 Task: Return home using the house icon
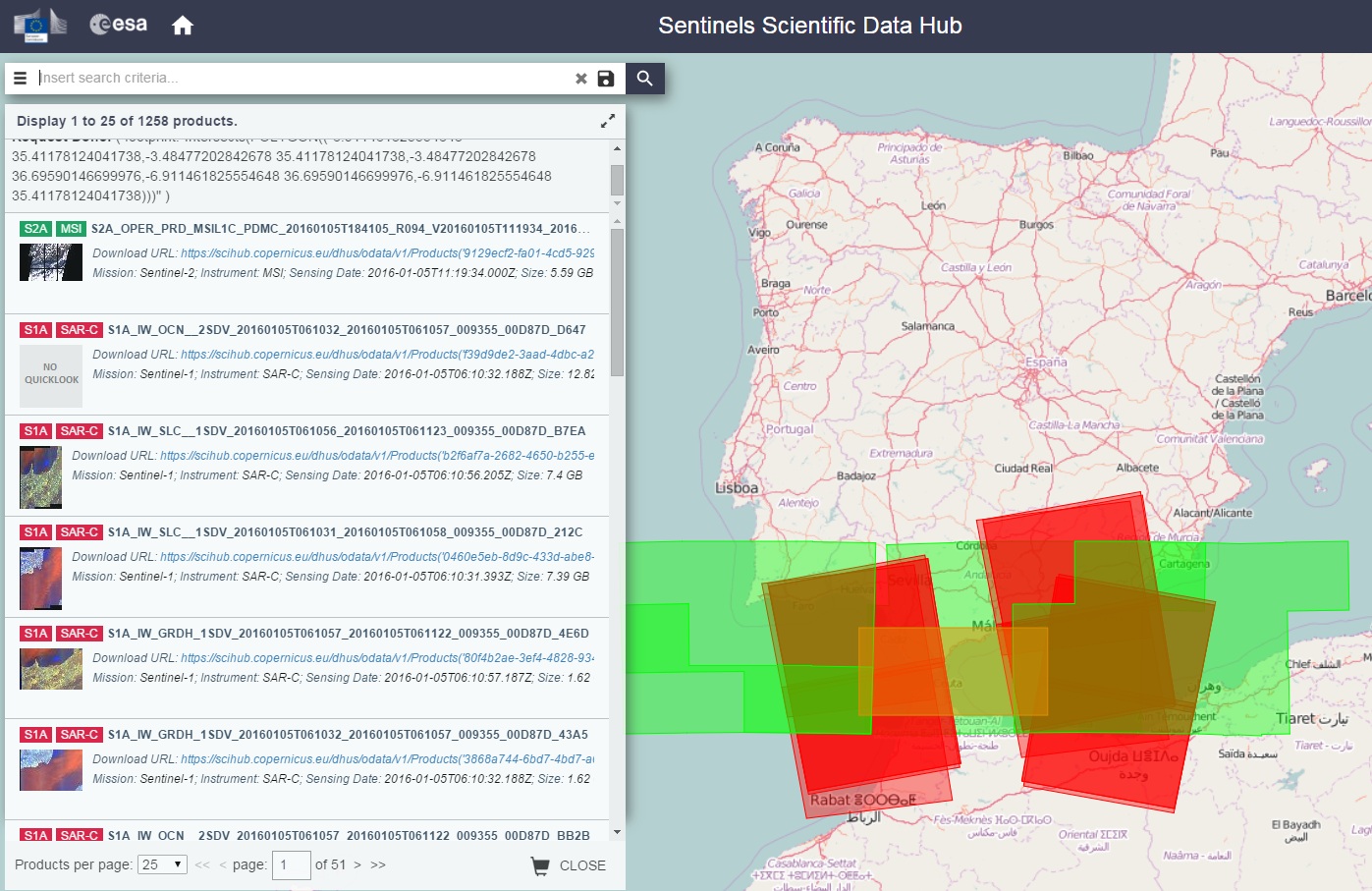182,26
